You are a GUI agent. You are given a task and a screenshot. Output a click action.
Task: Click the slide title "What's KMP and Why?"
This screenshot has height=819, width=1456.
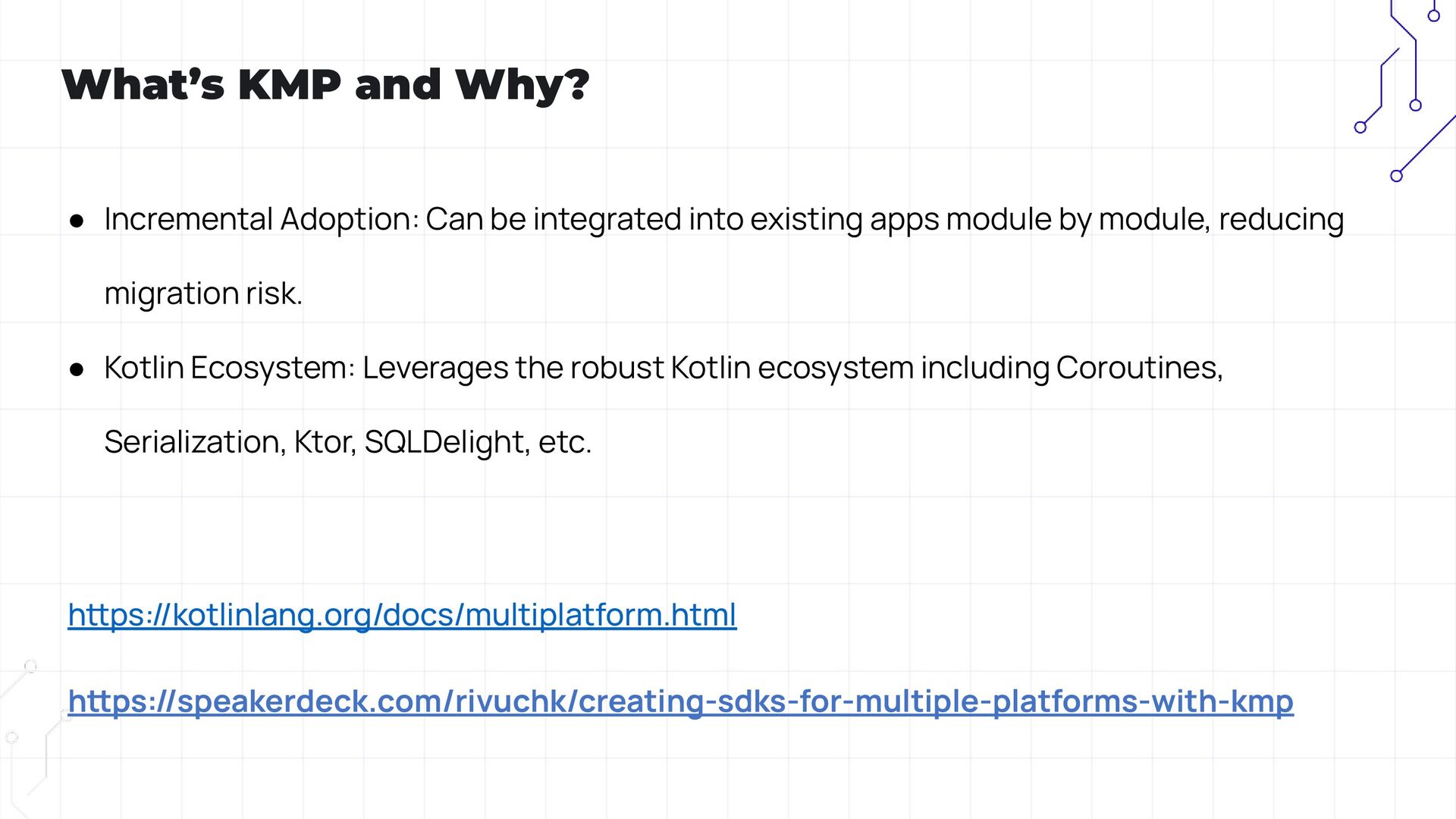pos(325,85)
